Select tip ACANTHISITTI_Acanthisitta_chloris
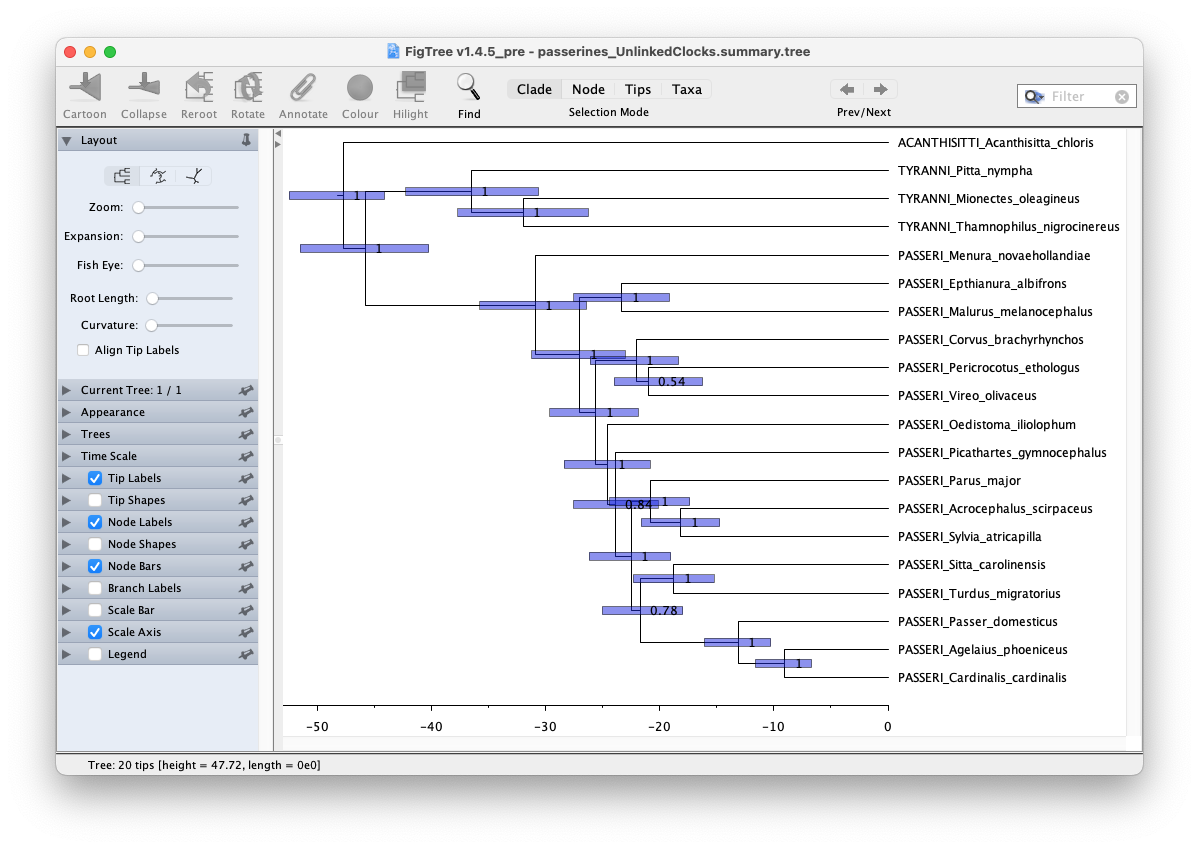Screen dimensions: 1199x849 pos(995,143)
